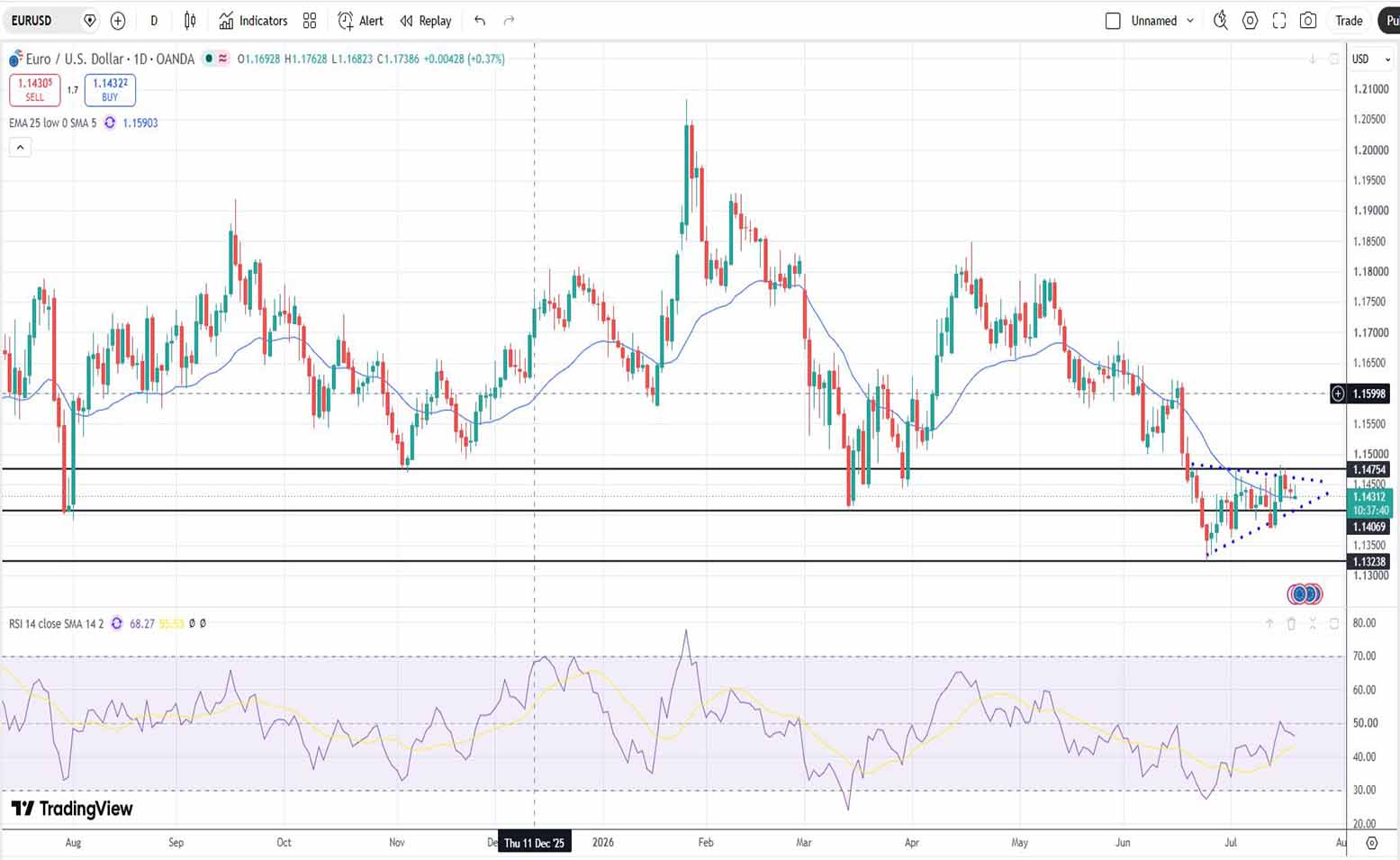
Task: Toggle the layout checkbox next to Unnamed
Action: tap(1113, 21)
